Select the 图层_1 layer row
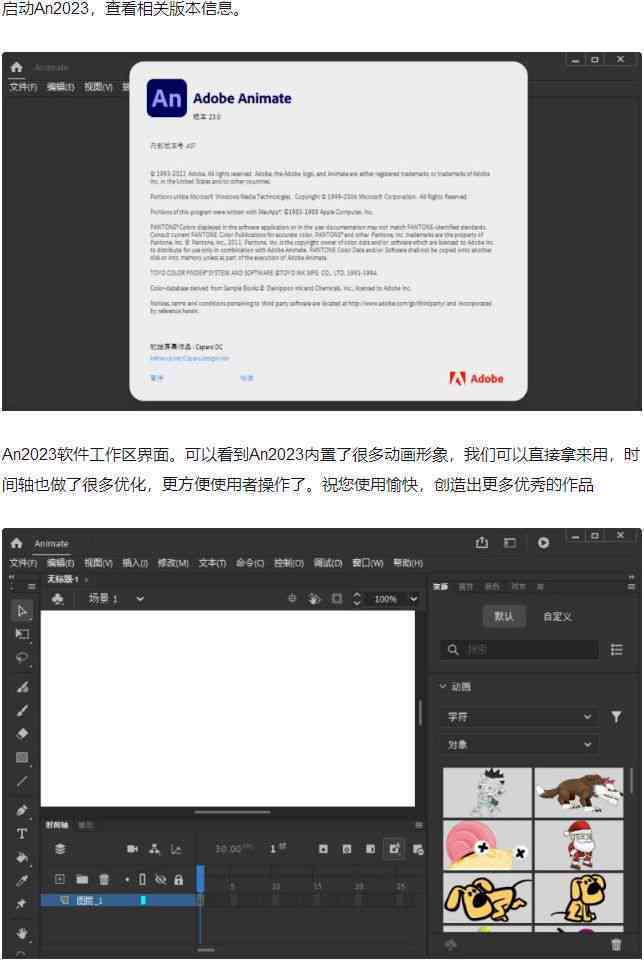644x961 pixels. click(x=119, y=900)
